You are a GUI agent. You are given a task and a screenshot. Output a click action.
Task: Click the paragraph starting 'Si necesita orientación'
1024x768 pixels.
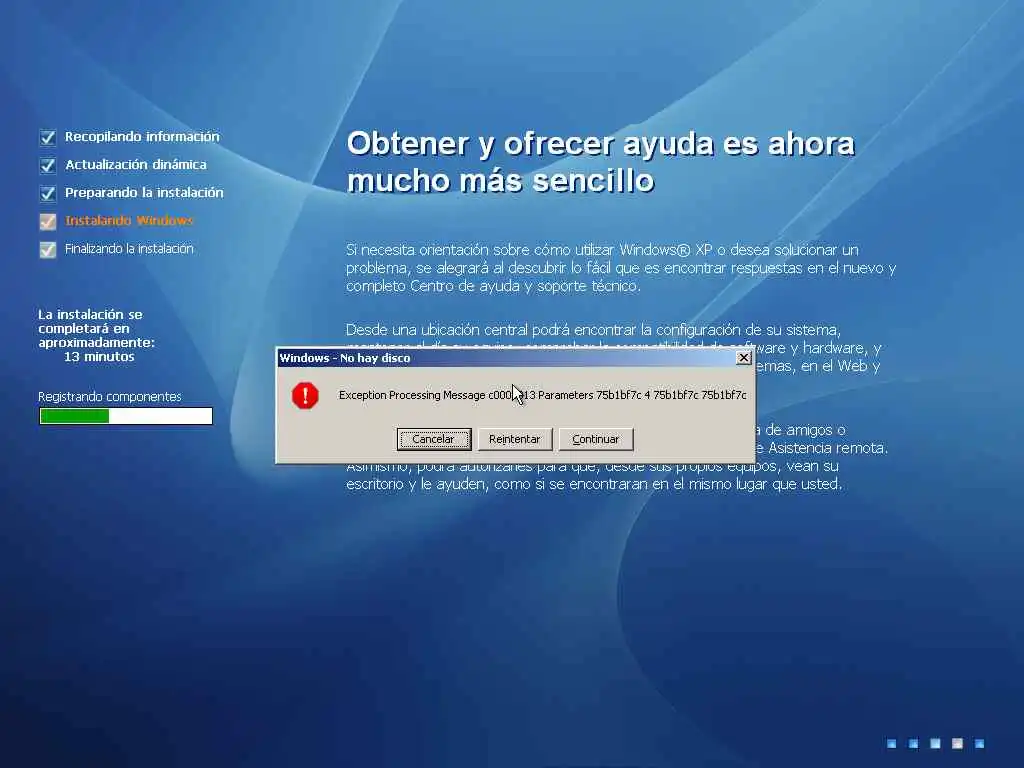tap(621, 268)
